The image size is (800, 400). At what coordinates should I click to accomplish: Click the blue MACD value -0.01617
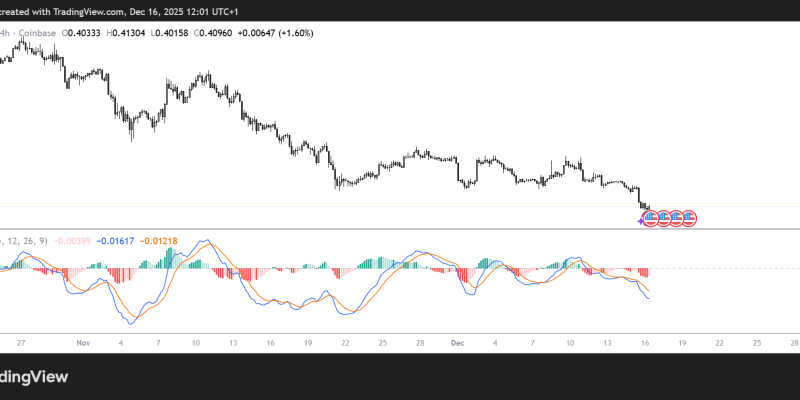tap(115, 241)
